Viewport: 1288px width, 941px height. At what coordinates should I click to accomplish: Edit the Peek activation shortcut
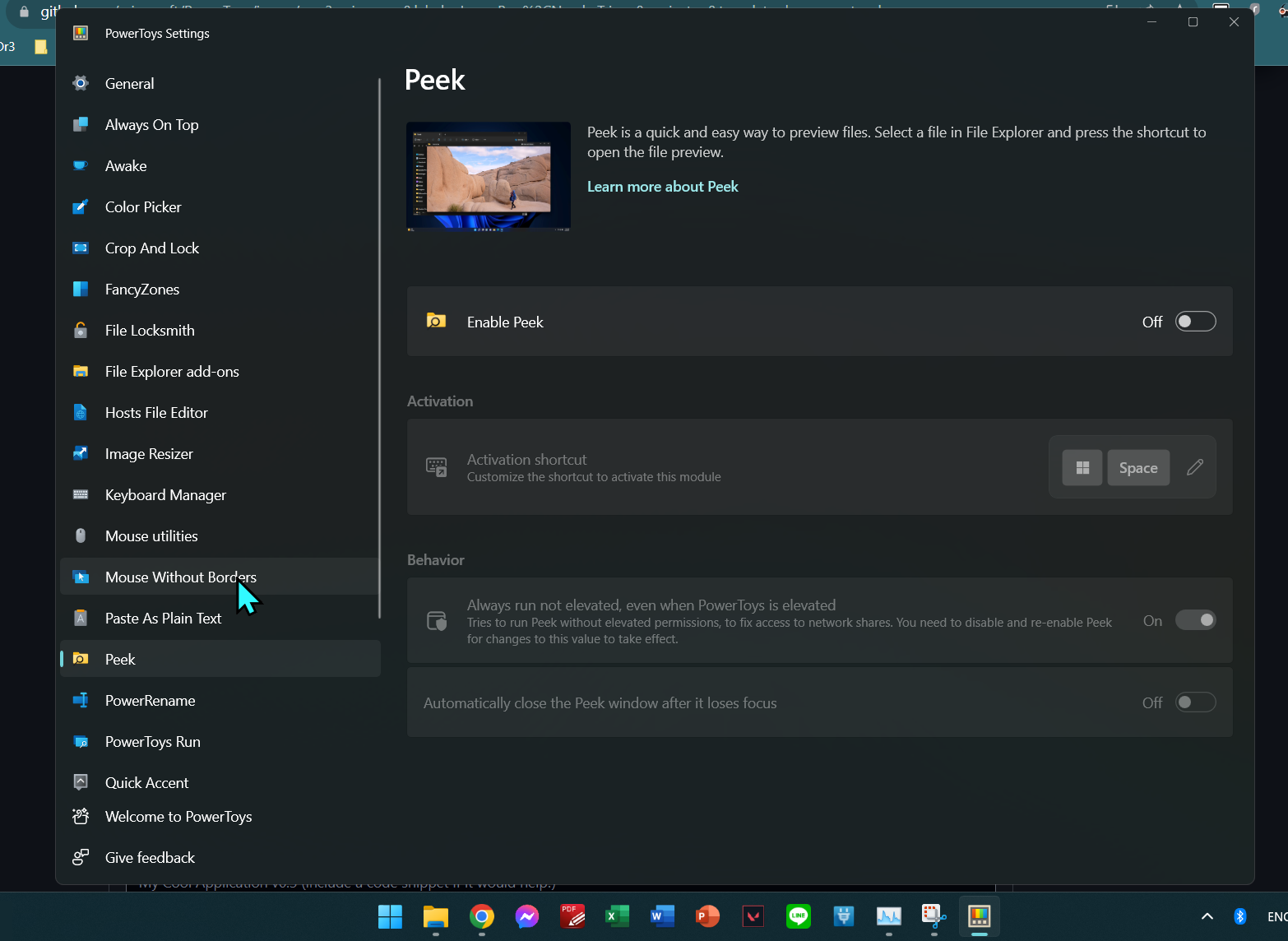click(1194, 467)
